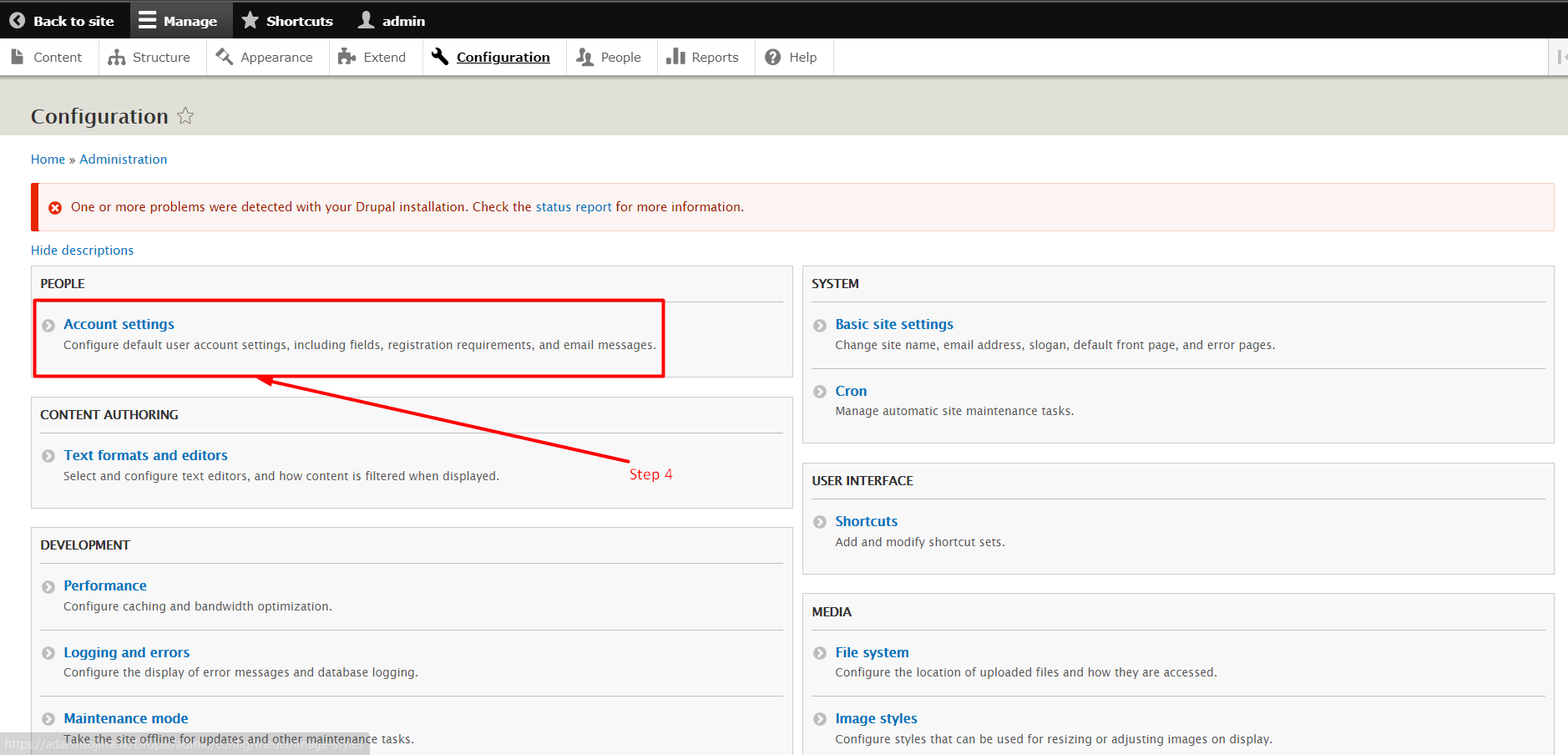Screen dimensions: 1568x755
Task: Click the arrow bullet beside Text formats and editors
Action: [48, 456]
